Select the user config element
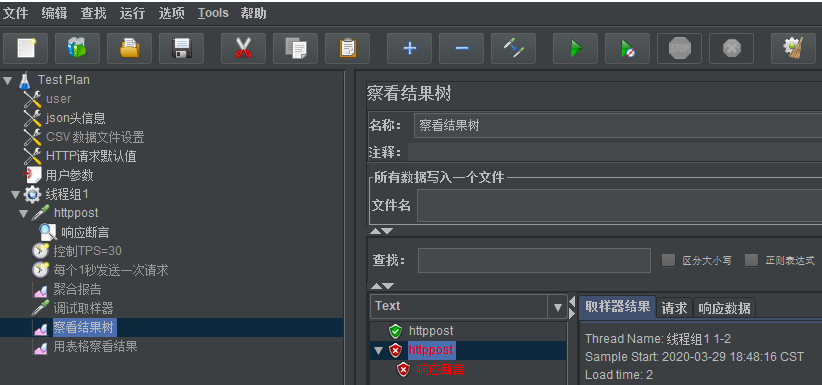Viewport: 822px width, 385px height. (x=59, y=99)
